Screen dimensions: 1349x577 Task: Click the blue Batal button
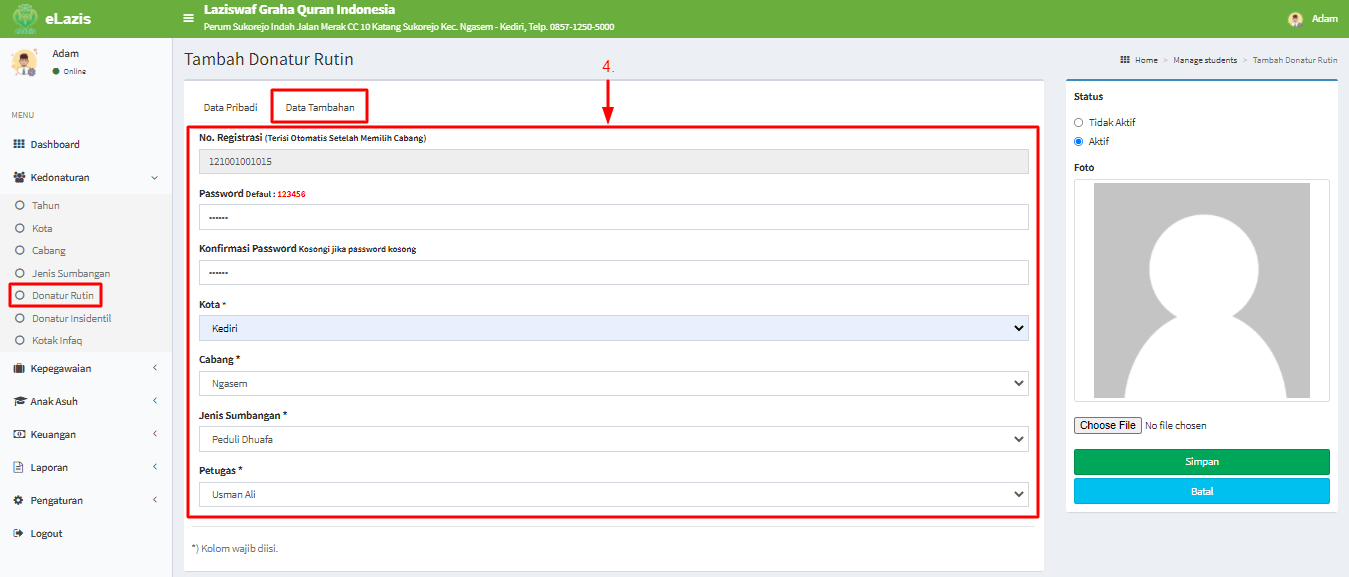(1202, 491)
